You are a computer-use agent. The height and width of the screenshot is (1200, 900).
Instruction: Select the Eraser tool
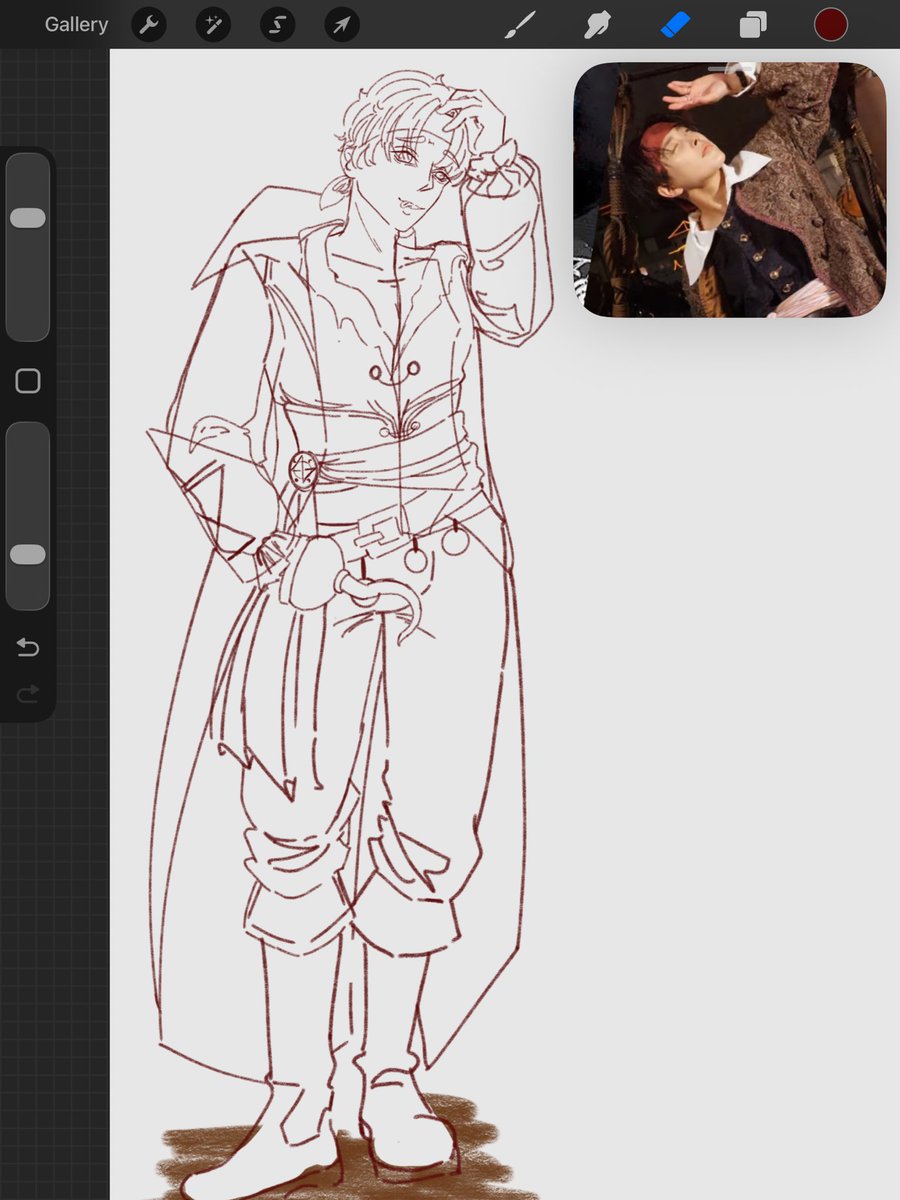pyautogui.click(x=676, y=24)
